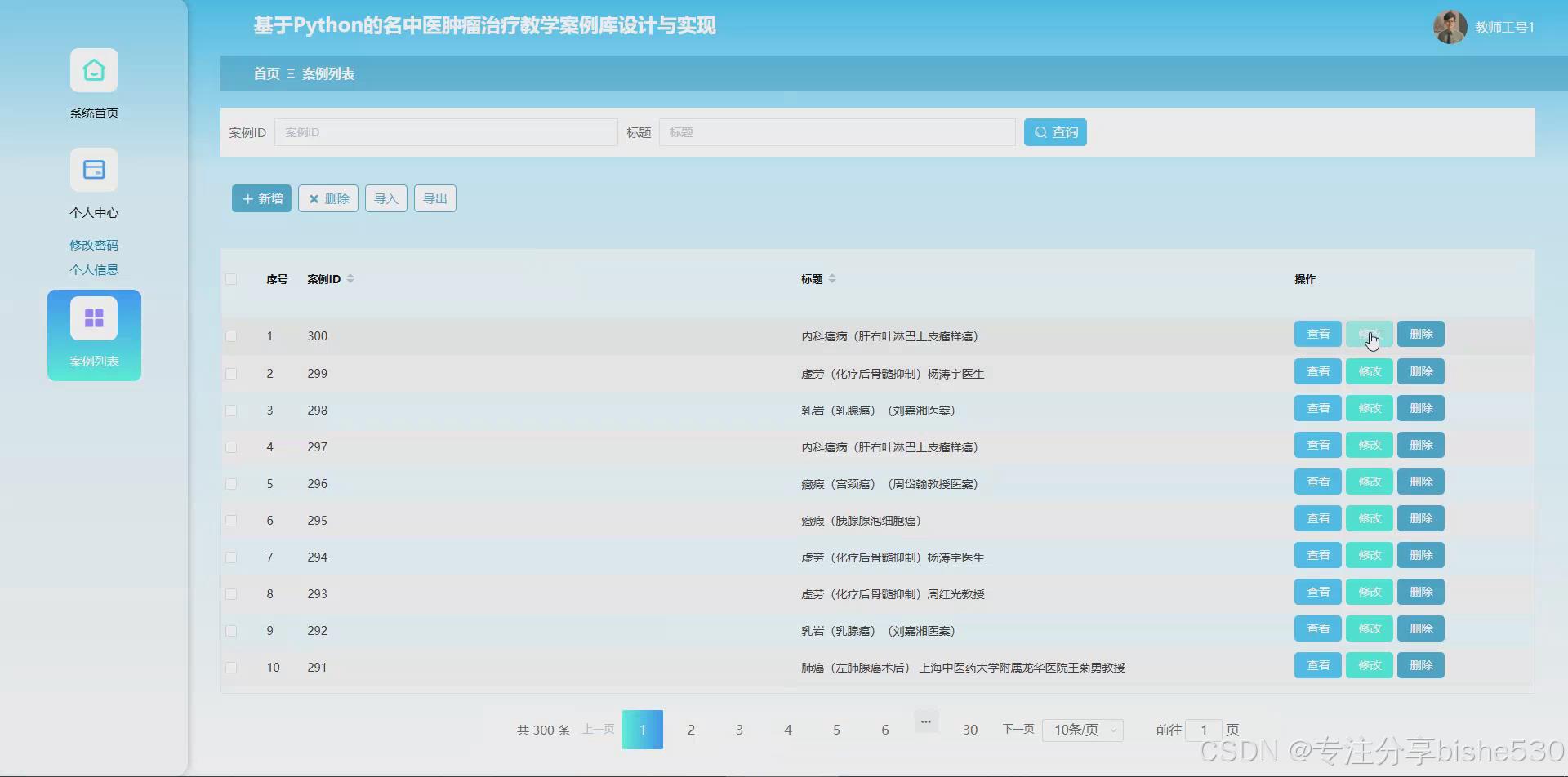Select the 系统首页 home icon

point(93,70)
